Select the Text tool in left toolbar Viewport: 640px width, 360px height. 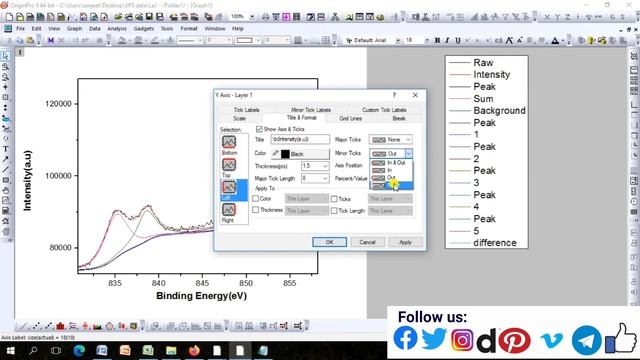coord(5,149)
